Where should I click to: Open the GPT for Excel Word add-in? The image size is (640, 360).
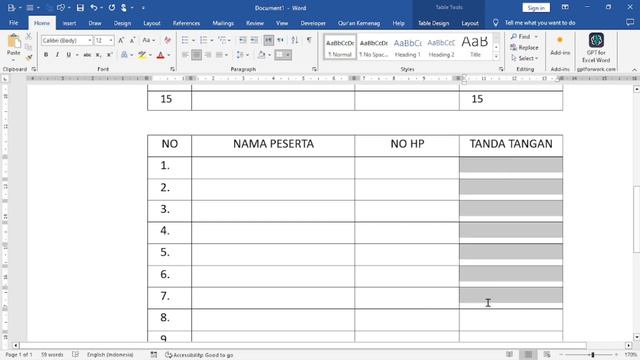[x=596, y=48]
